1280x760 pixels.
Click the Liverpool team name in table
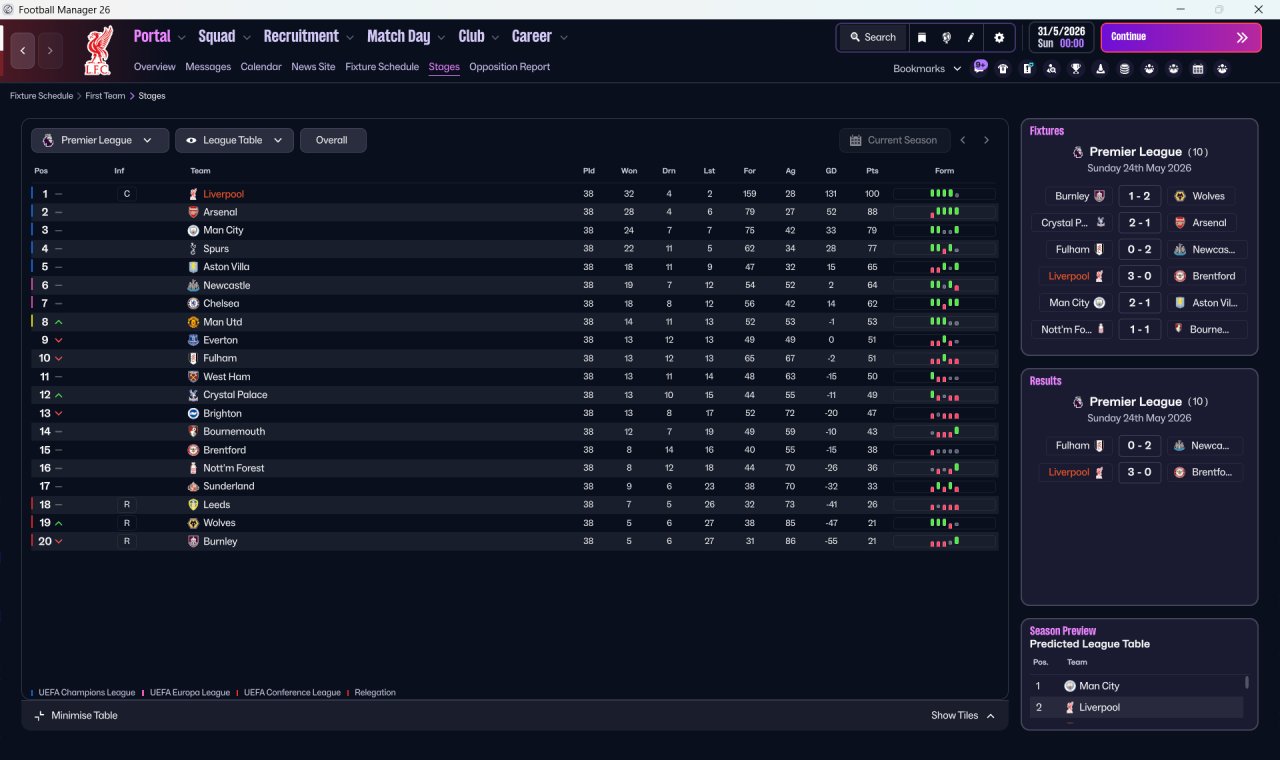[223, 194]
